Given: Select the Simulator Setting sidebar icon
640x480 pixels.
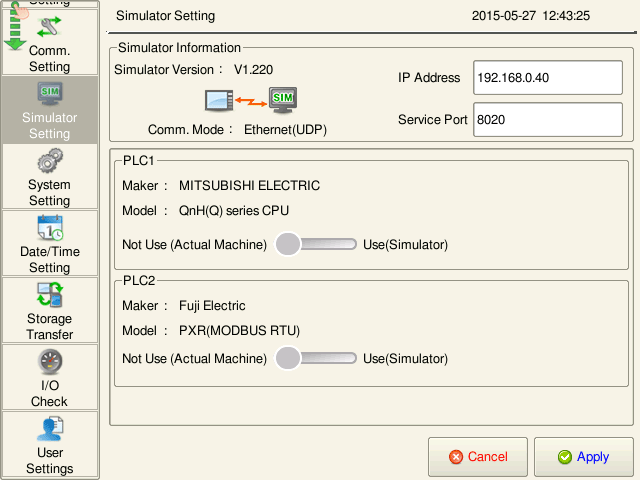Looking at the screenshot, I should pos(49,109).
